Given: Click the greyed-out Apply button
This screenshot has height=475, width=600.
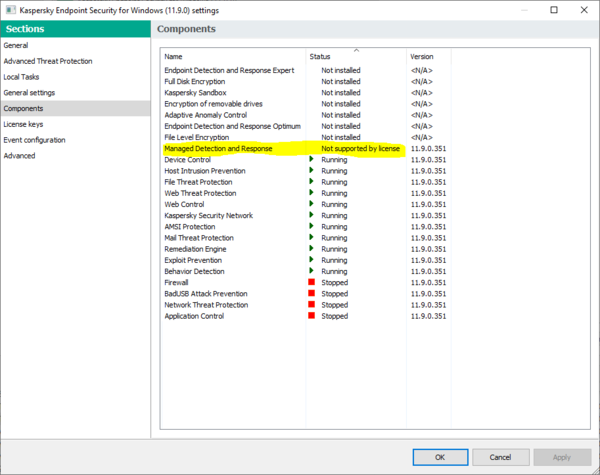Looking at the screenshot, I should 562,457.
